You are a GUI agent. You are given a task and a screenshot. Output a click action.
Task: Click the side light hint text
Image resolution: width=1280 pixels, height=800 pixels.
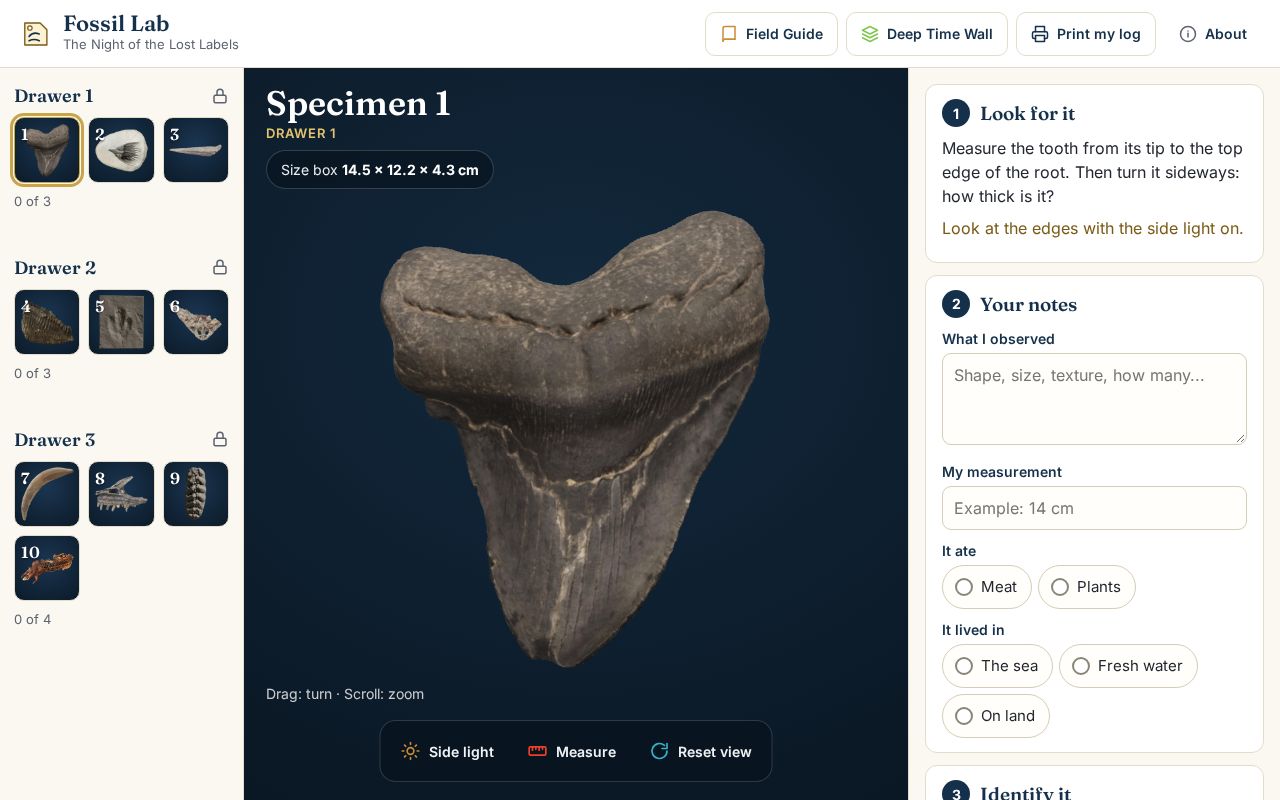(1092, 228)
